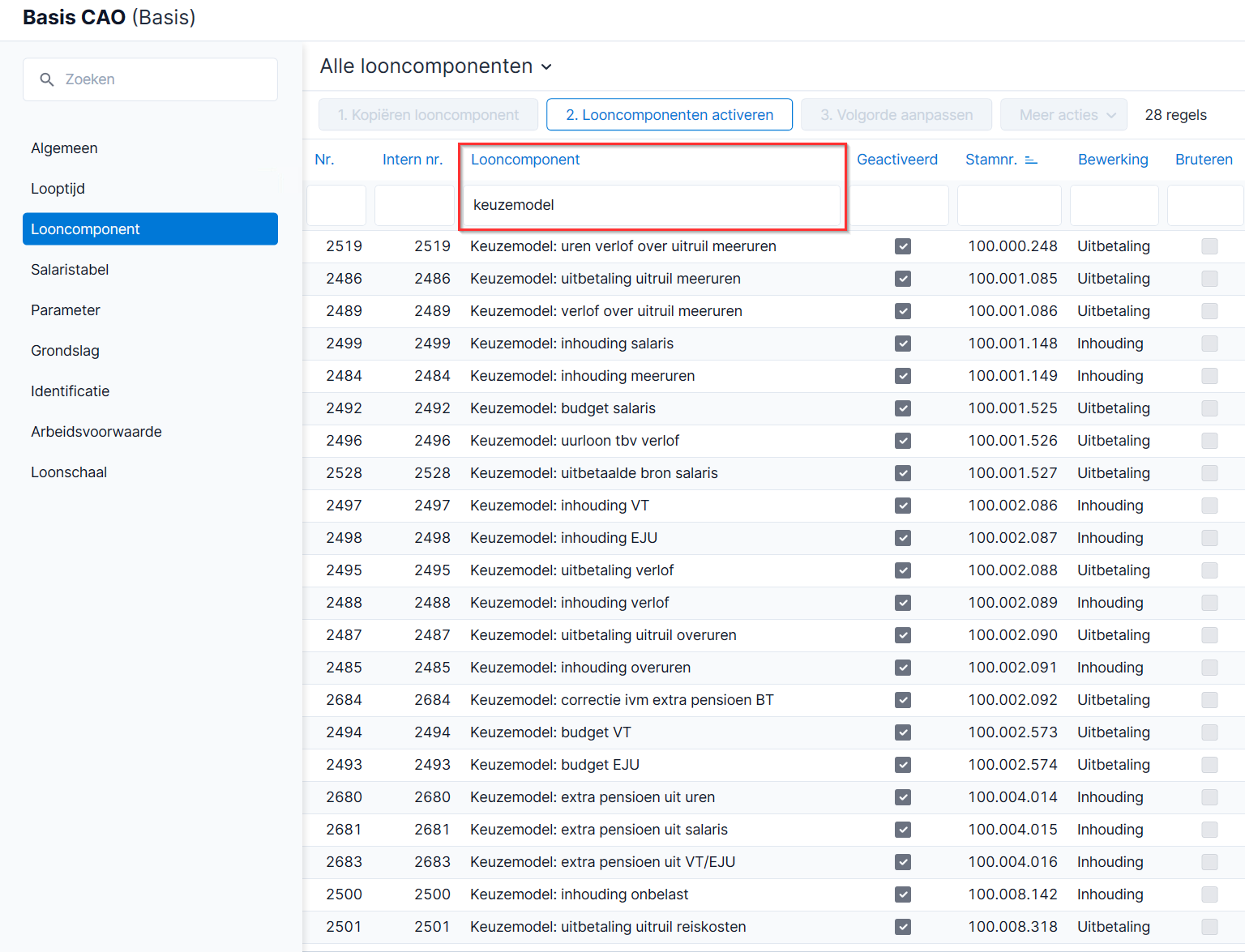Focus the Zoeken search field
The height and width of the screenshot is (952, 1245).
click(x=150, y=79)
